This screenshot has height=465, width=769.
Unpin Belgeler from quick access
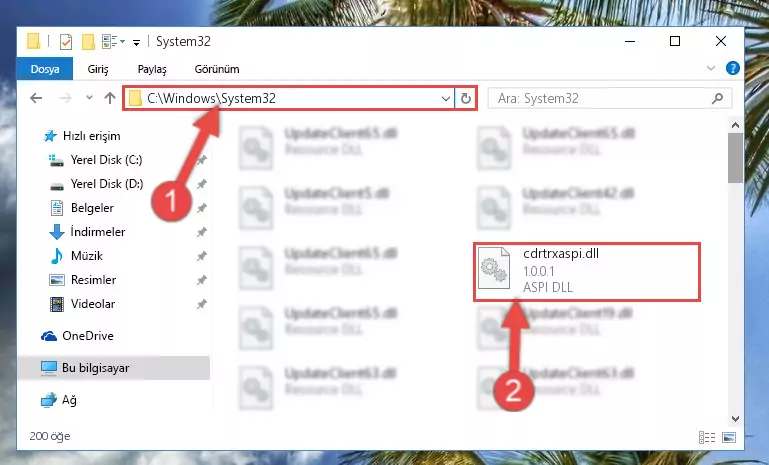click(202, 208)
